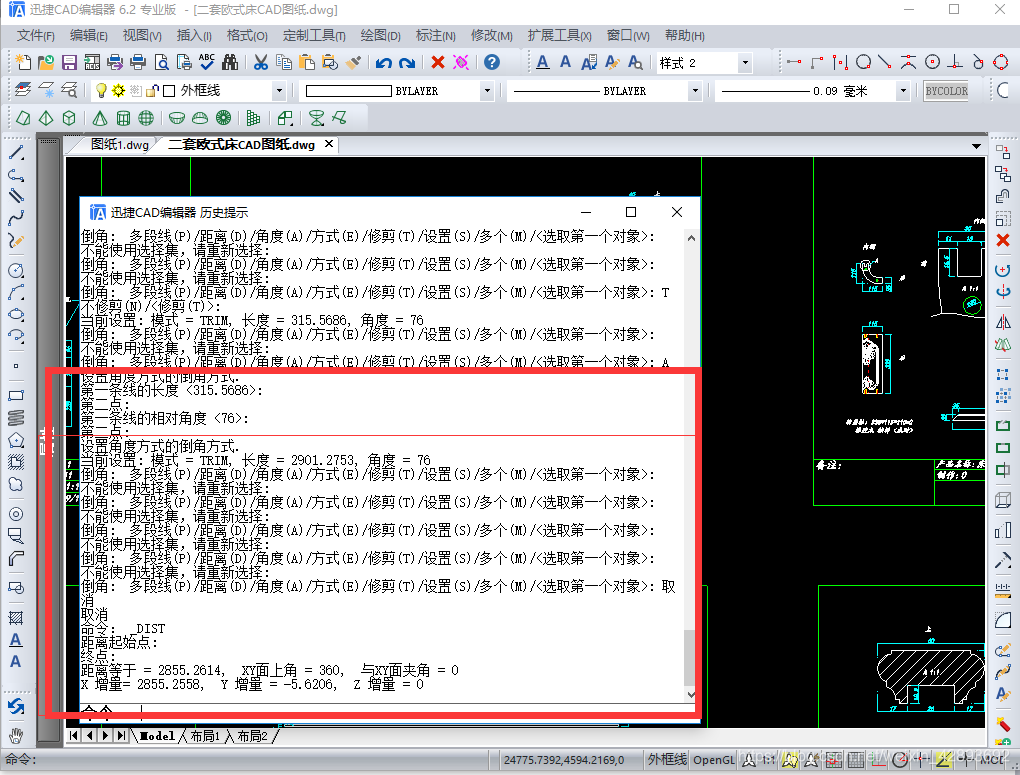This screenshot has height=775, width=1020.
Task: Click the BYCOLOR plot style box
Action: point(946,90)
